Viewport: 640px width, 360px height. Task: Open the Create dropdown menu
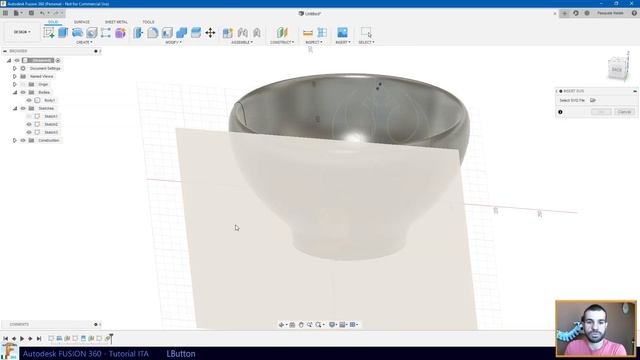84,42
